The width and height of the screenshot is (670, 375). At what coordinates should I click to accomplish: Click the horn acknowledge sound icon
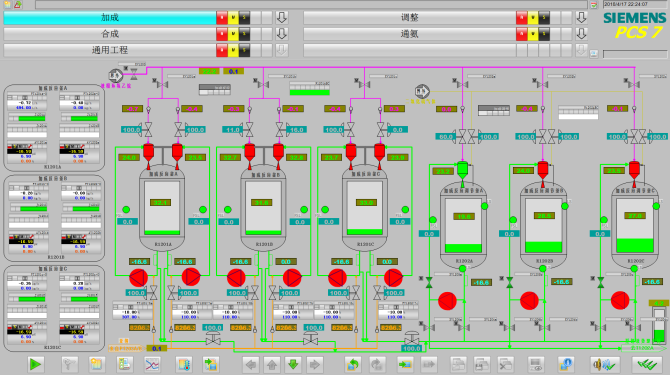(x=604, y=364)
